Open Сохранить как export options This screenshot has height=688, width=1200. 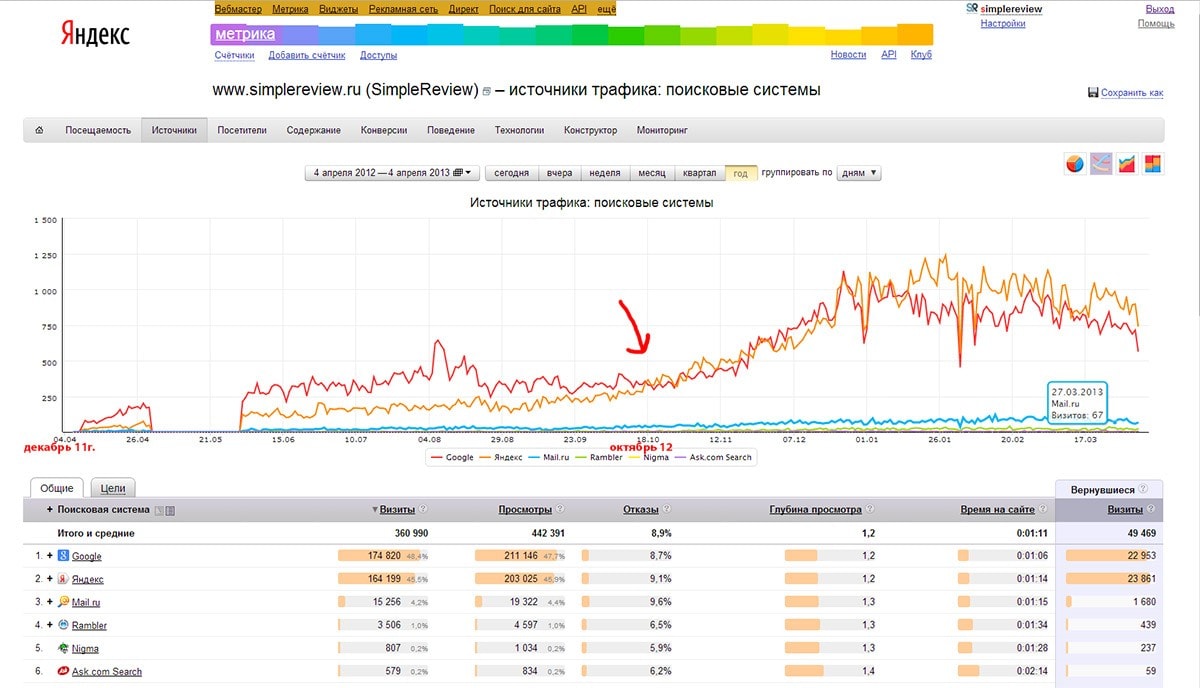[x=1132, y=93]
